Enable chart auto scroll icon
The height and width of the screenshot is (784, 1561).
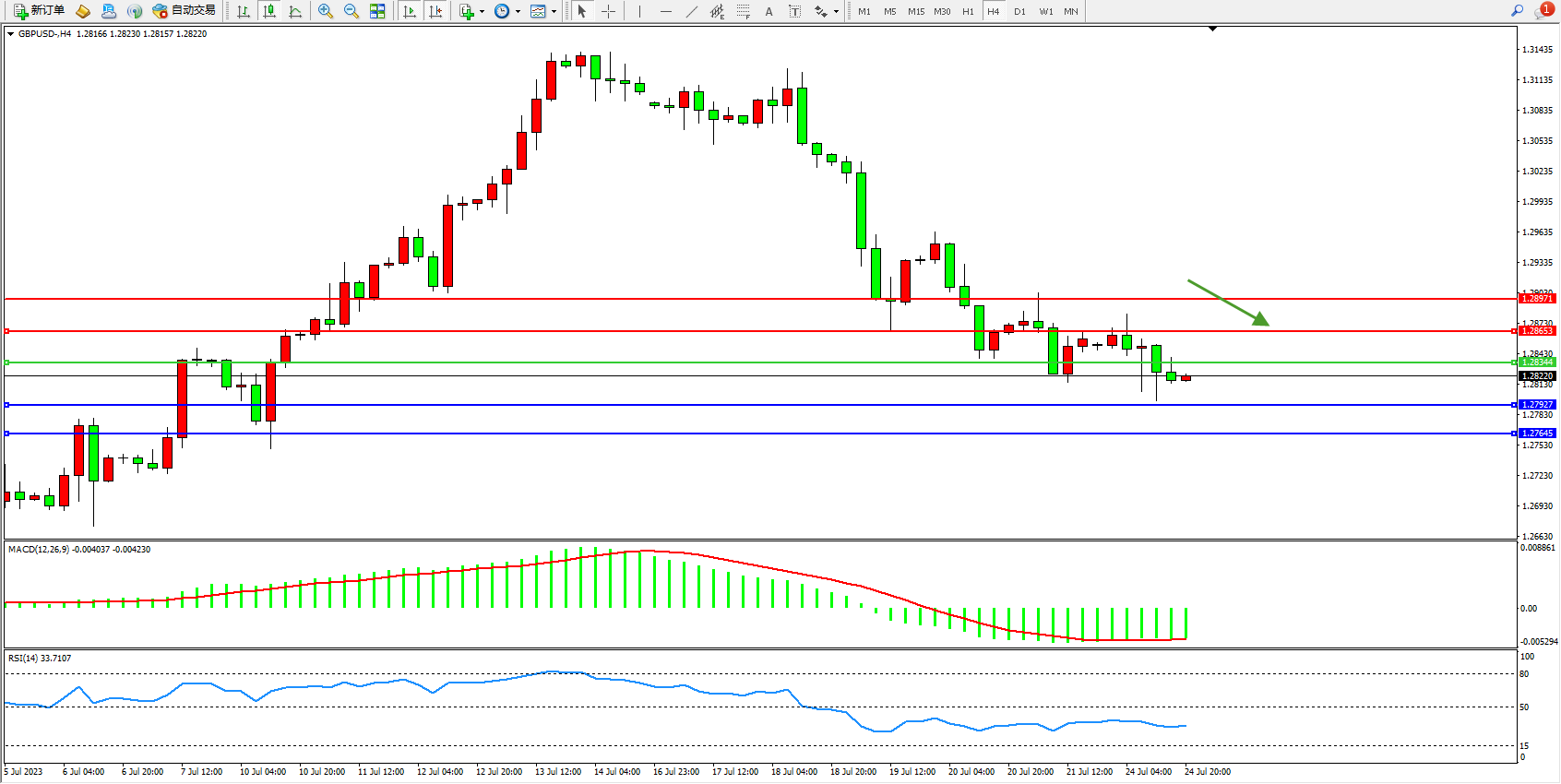410,11
